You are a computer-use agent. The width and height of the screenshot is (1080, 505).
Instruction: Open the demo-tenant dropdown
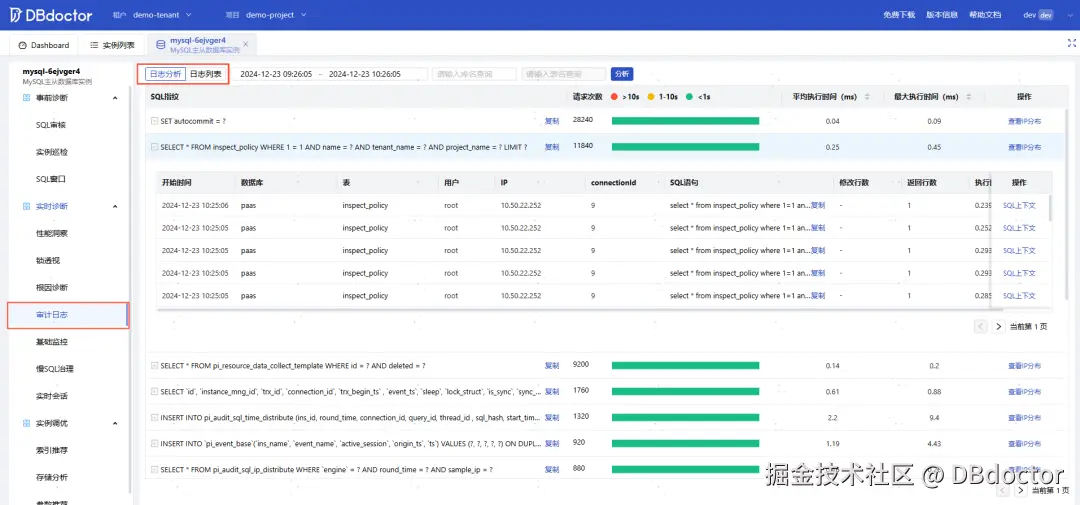point(163,14)
